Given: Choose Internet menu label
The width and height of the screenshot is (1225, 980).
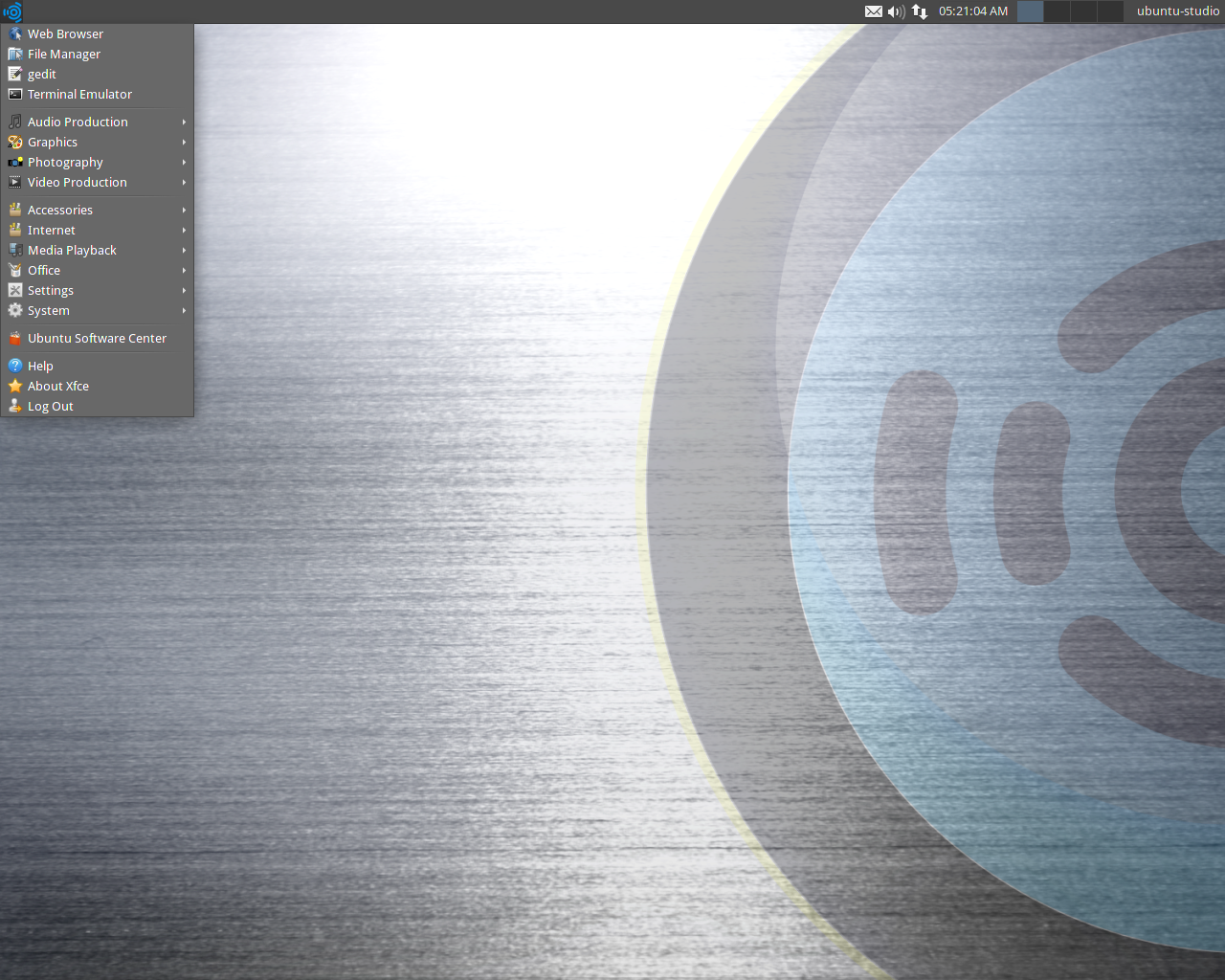Looking at the screenshot, I should pos(52,230).
